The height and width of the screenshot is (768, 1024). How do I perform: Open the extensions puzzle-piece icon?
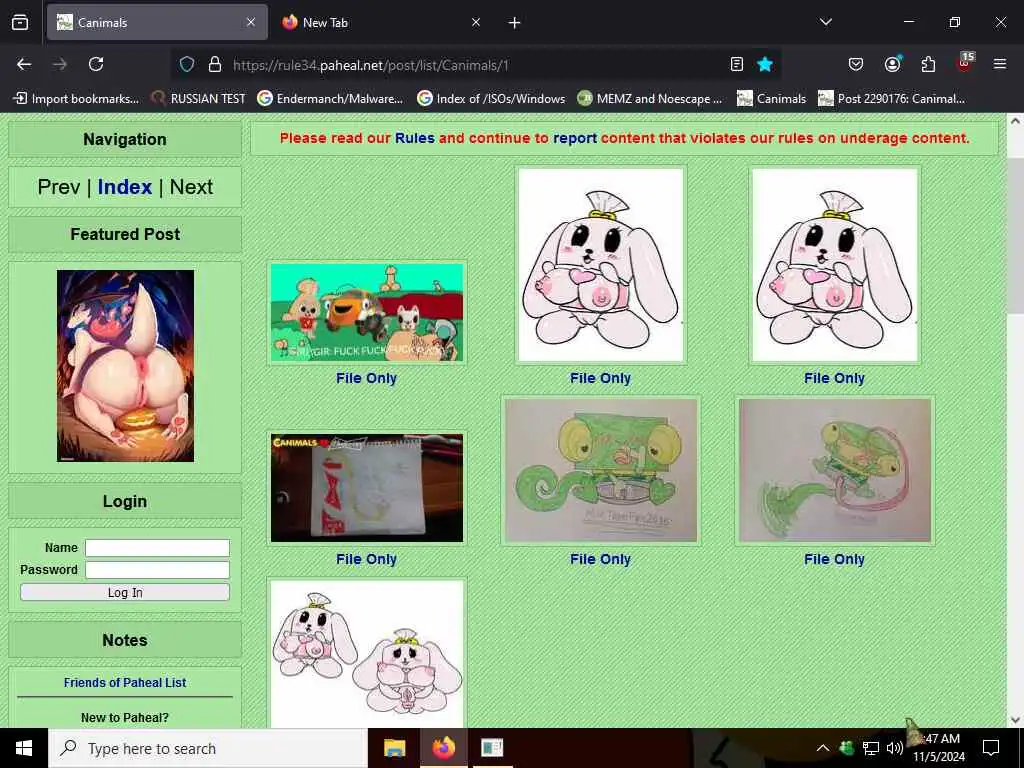928,64
